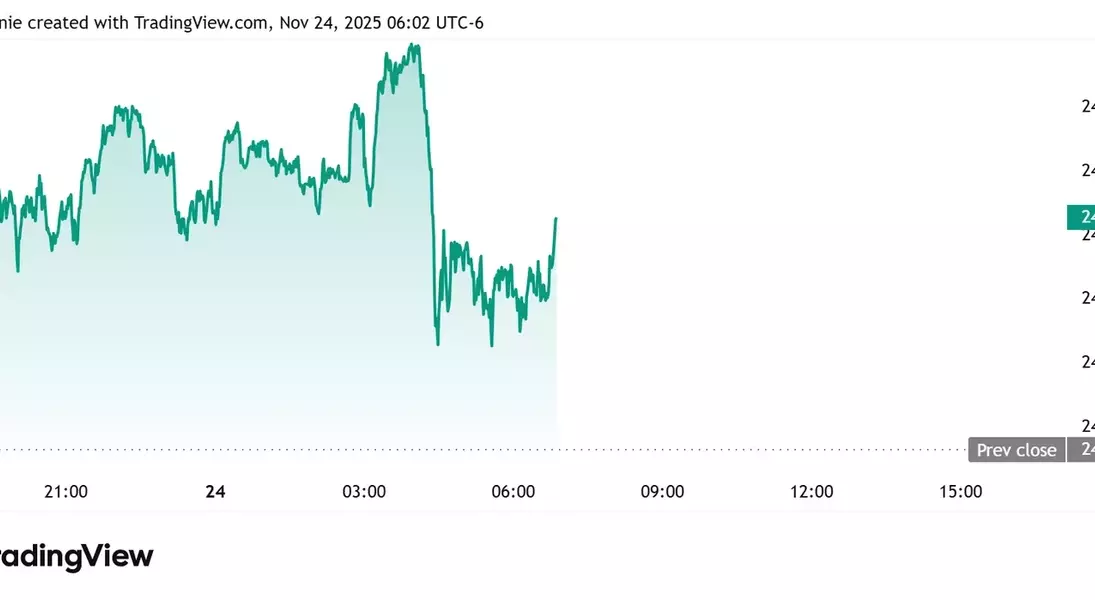Click the lowest price scale label above Prev close
Viewport: 1095px width, 600px height.
(x=1088, y=425)
